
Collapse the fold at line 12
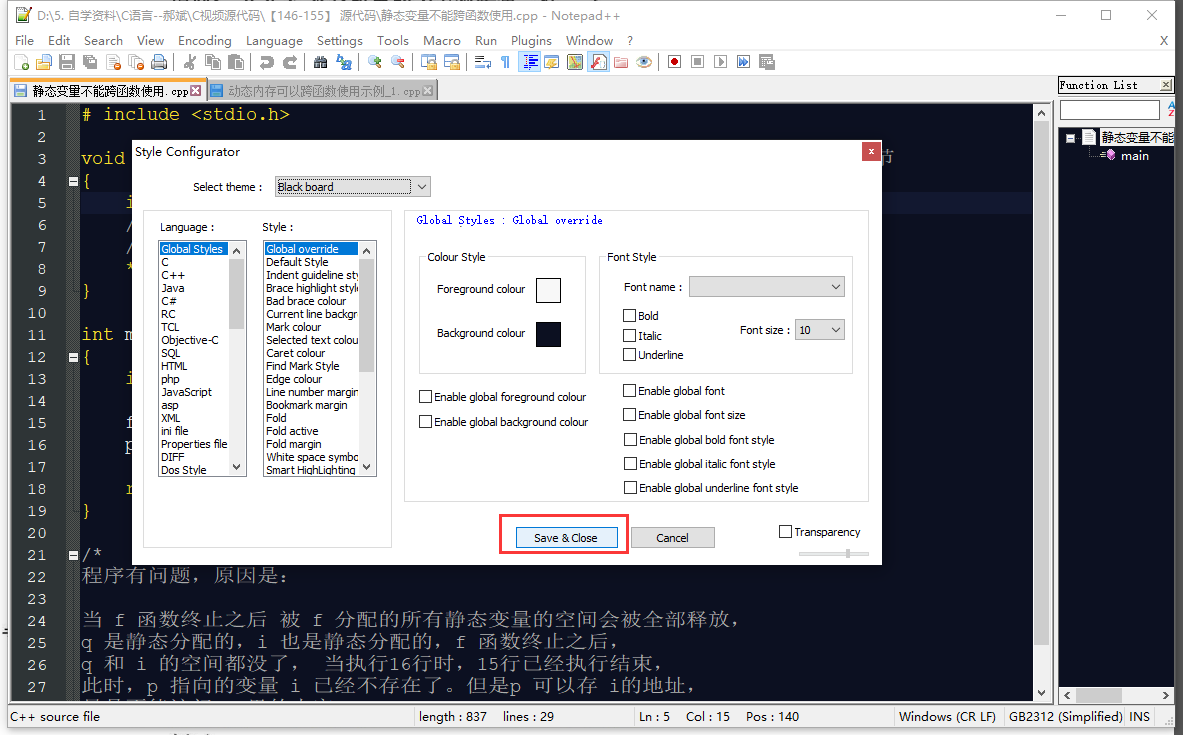[73, 357]
